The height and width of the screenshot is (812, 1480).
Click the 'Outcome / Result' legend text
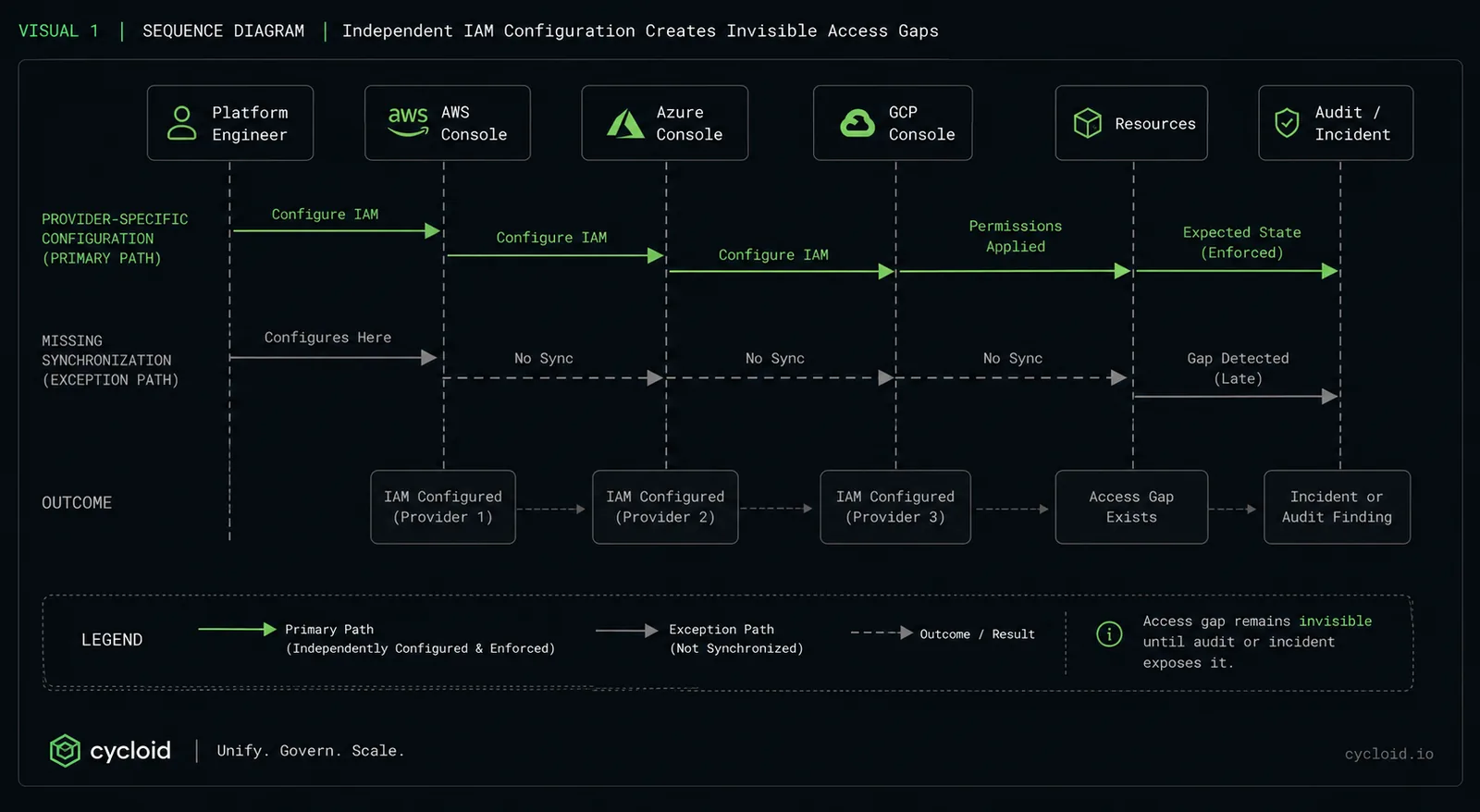point(977,634)
